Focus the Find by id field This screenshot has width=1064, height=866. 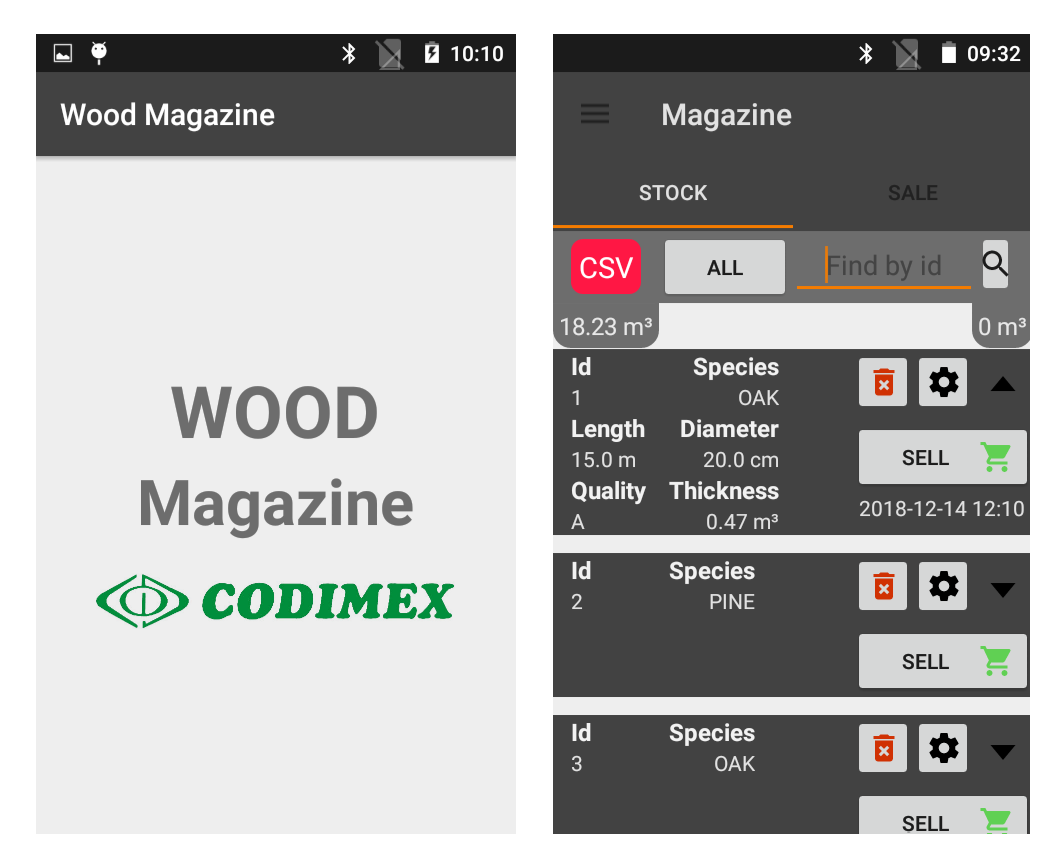(x=883, y=266)
